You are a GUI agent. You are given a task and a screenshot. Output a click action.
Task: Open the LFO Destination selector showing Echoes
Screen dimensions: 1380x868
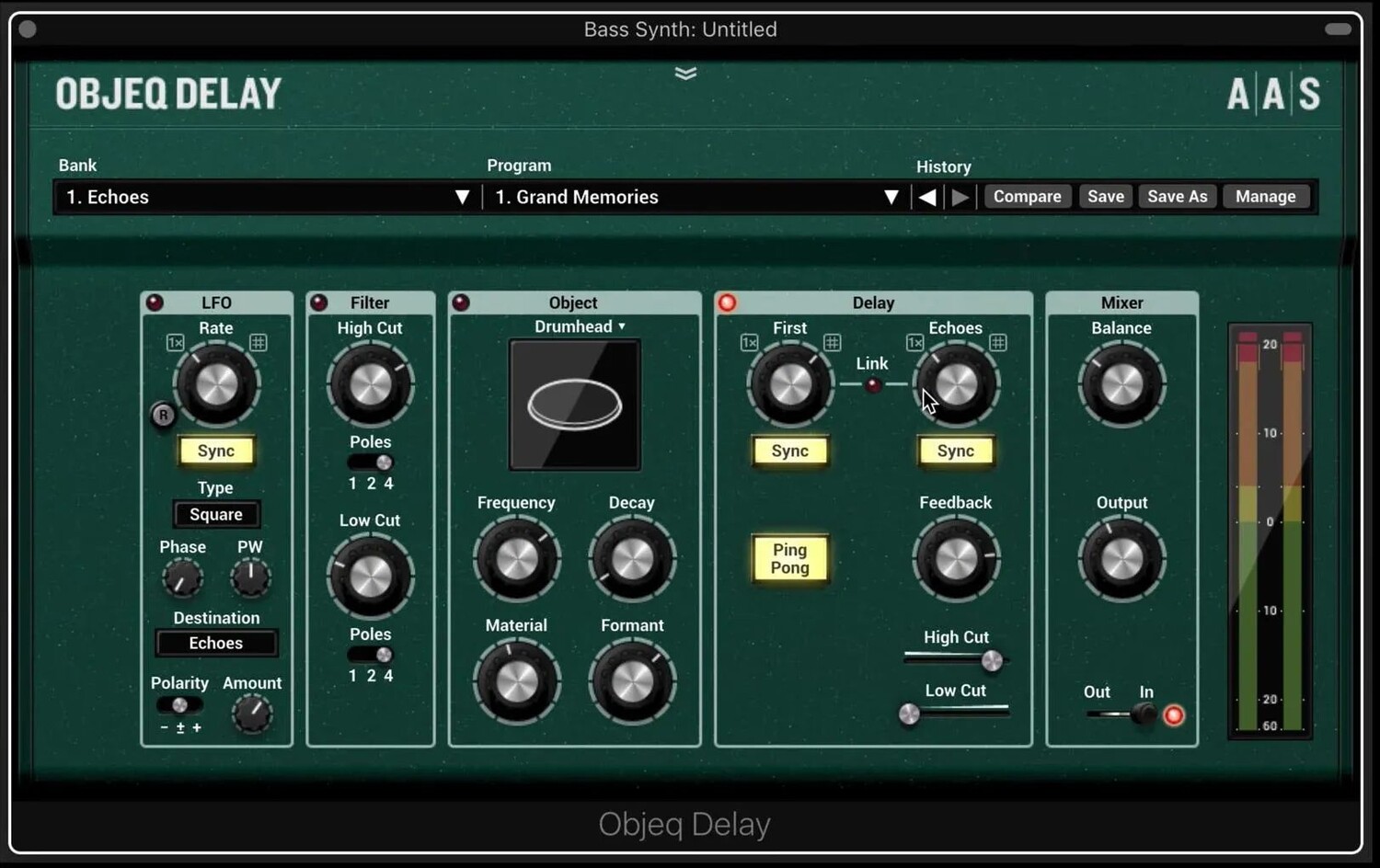tap(216, 643)
